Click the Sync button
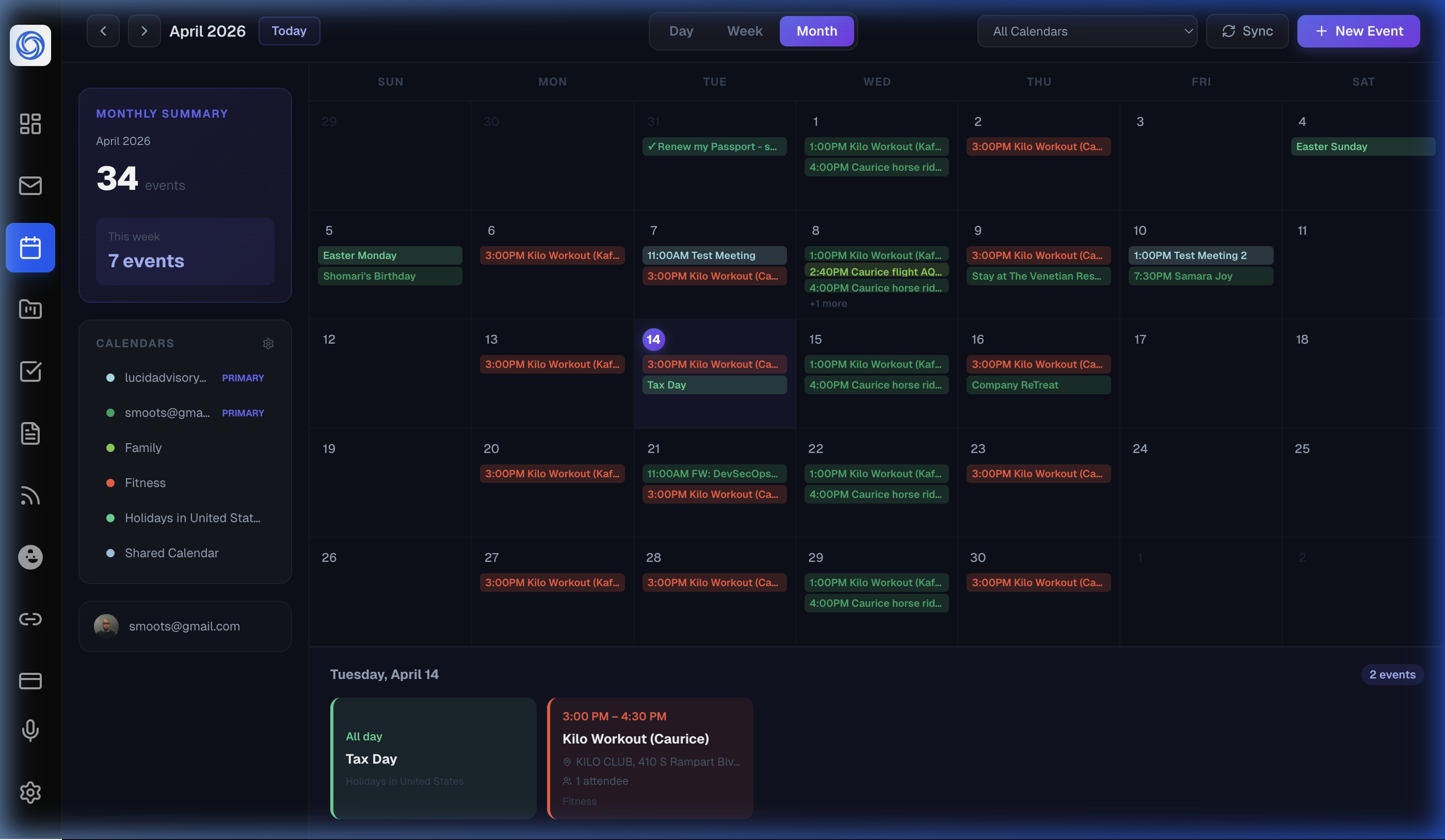 (x=1247, y=31)
